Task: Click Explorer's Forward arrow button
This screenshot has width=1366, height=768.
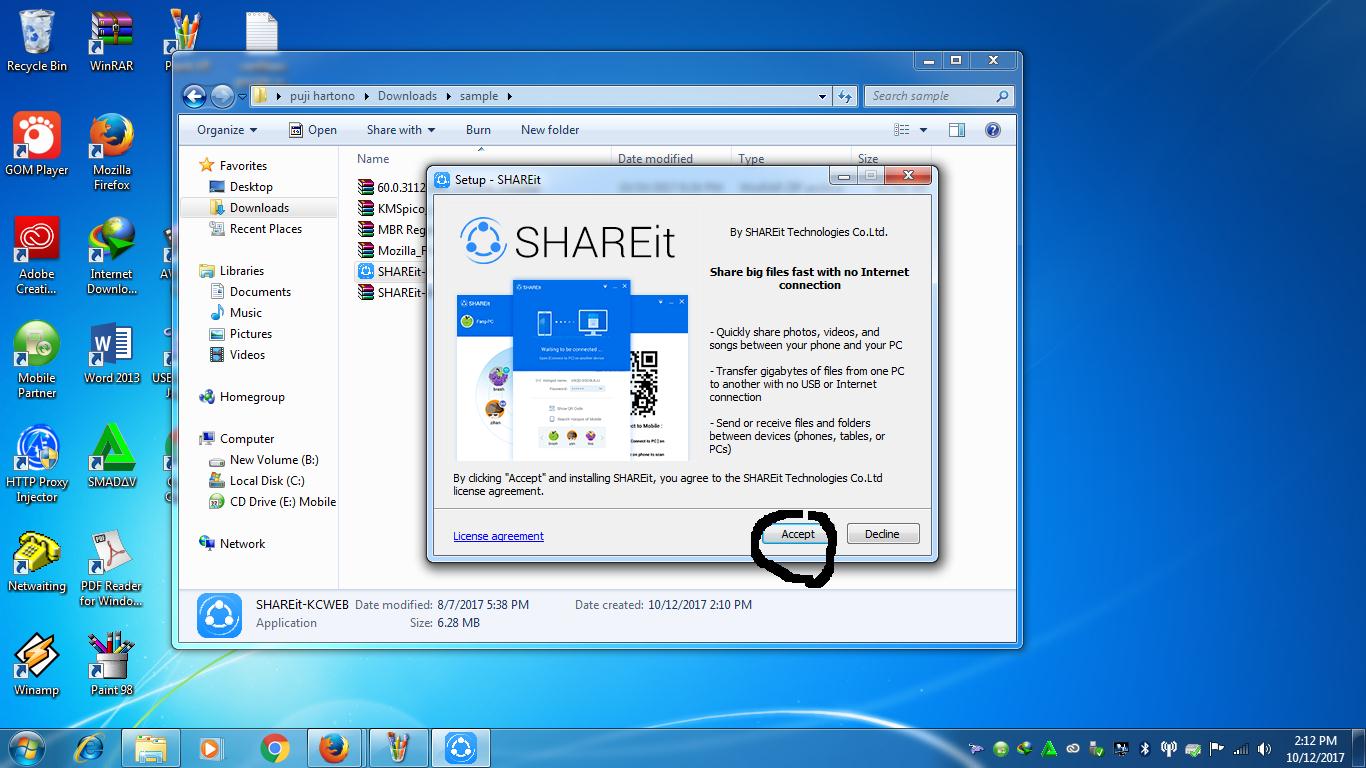Action: point(222,96)
